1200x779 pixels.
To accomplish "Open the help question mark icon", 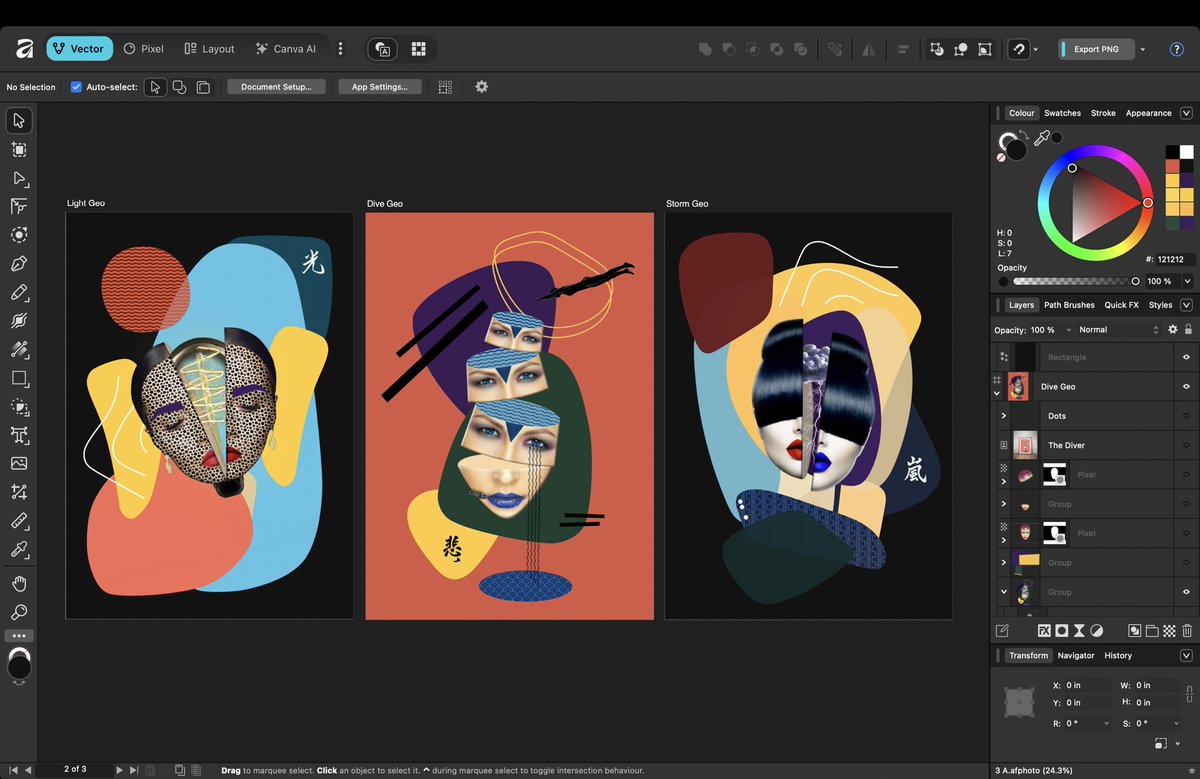I will (x=1176, y=49).
